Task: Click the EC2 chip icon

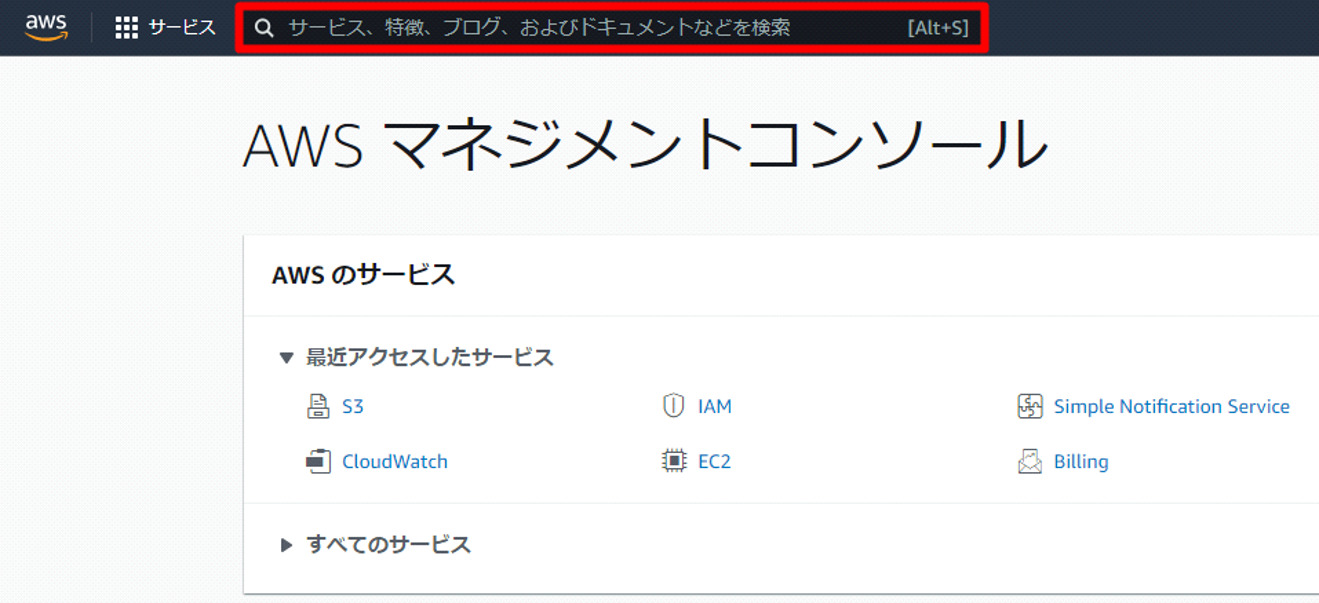Action: [674, 462]
